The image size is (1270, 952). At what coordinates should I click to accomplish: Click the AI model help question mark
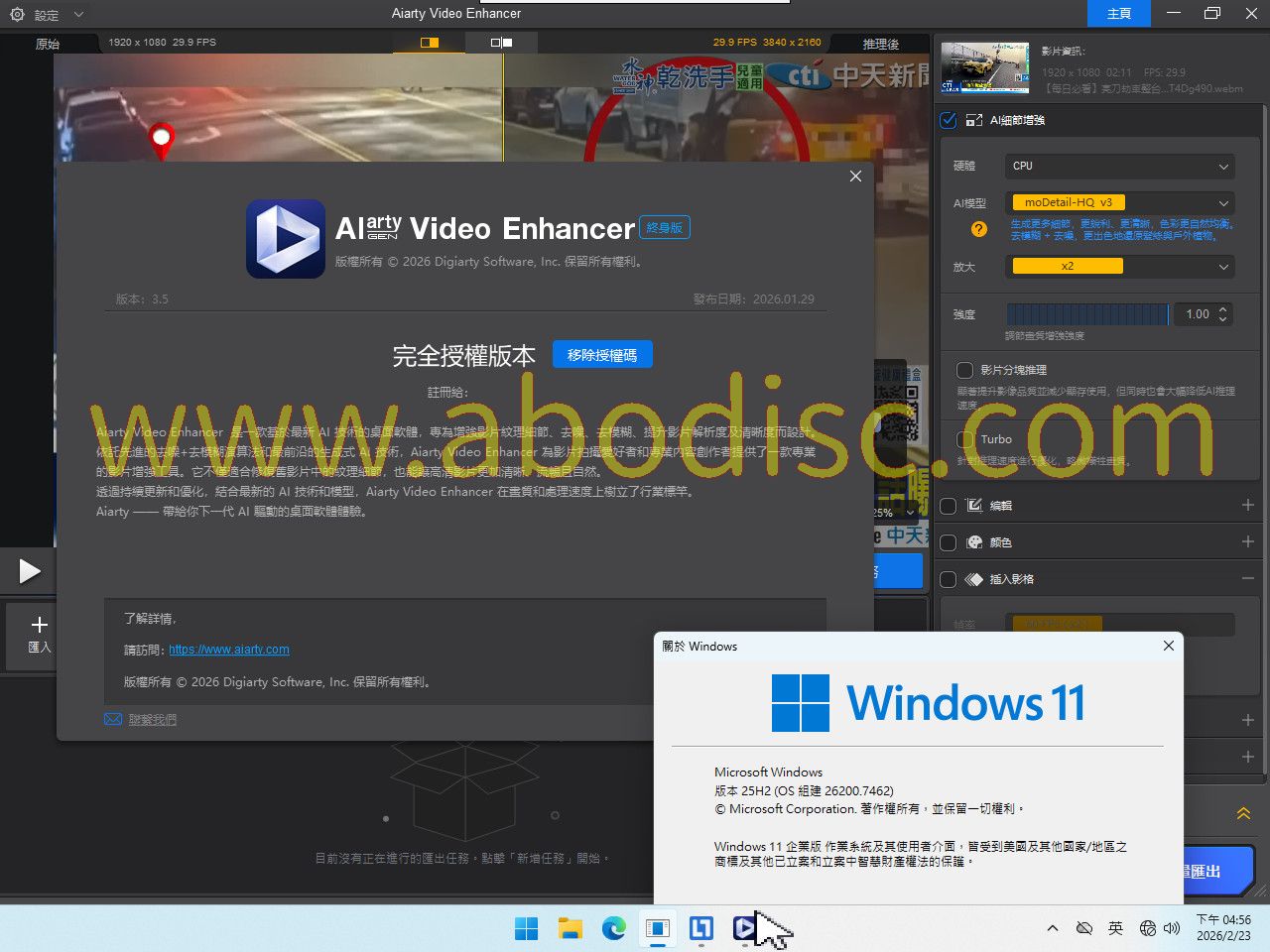coord(979,229)
